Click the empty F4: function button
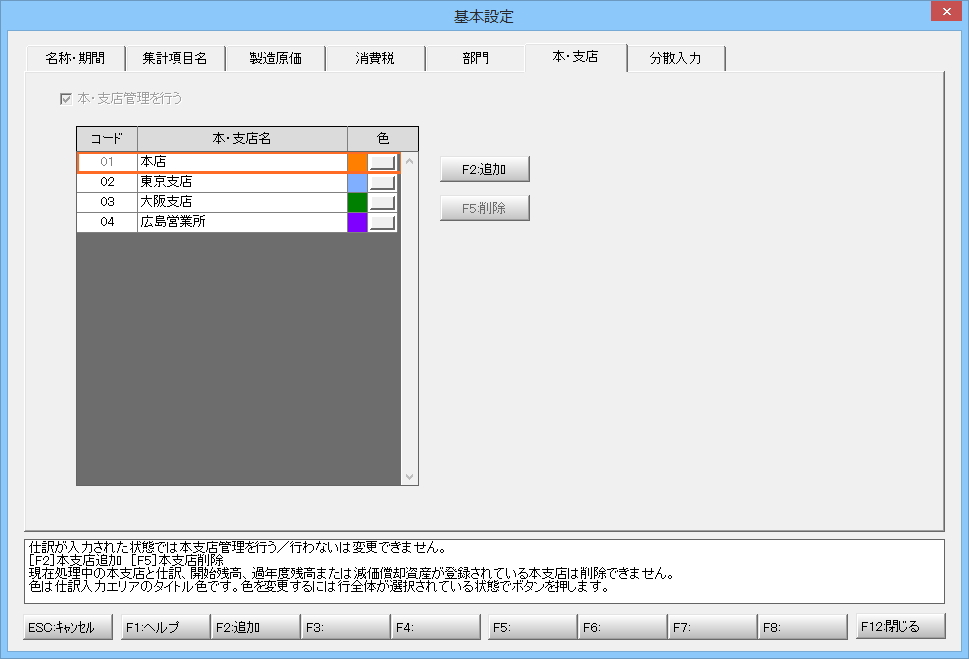969x659 pixels. [436, 627]
